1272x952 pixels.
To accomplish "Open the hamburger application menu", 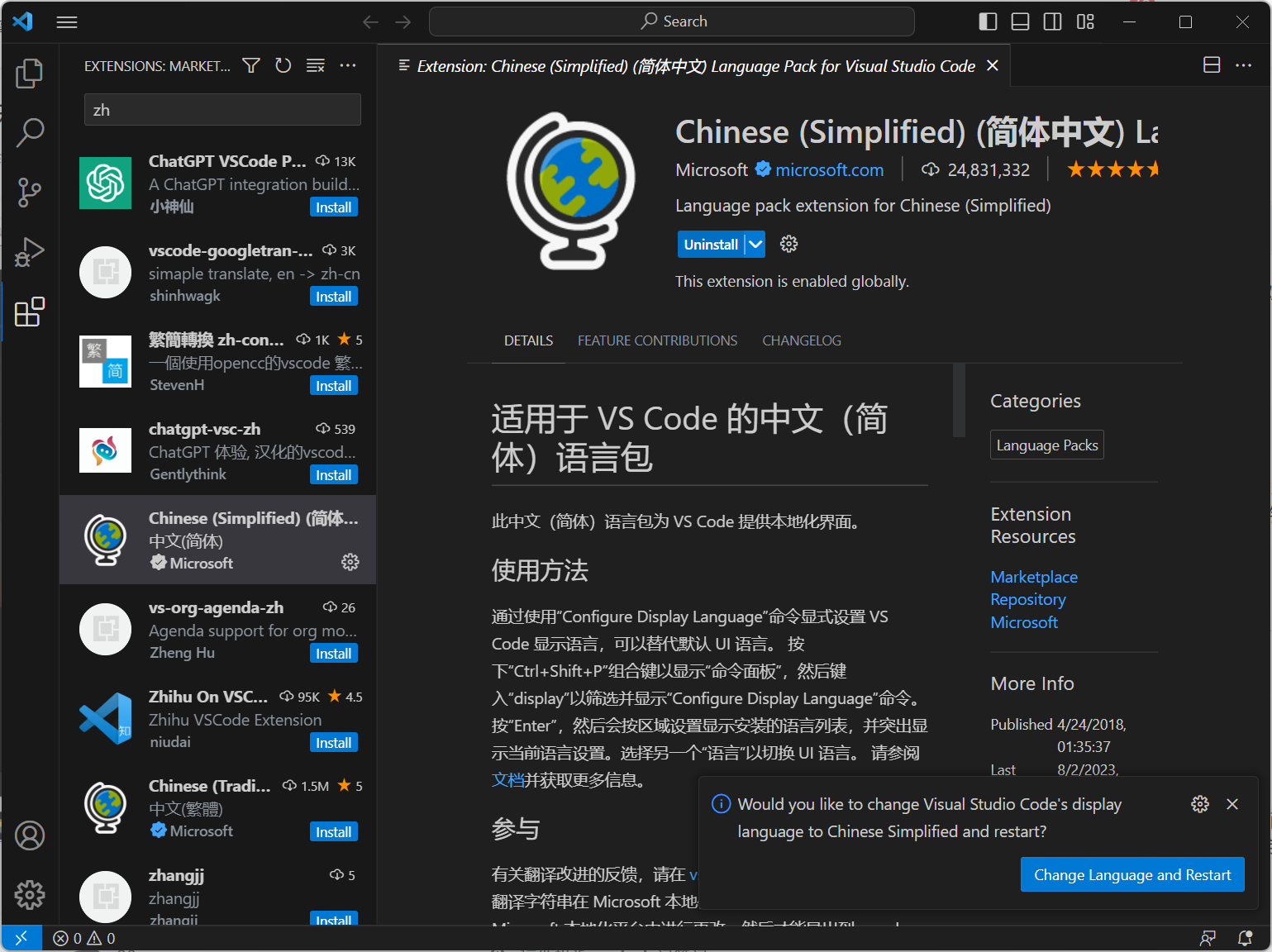I will [x=67, y=22].
